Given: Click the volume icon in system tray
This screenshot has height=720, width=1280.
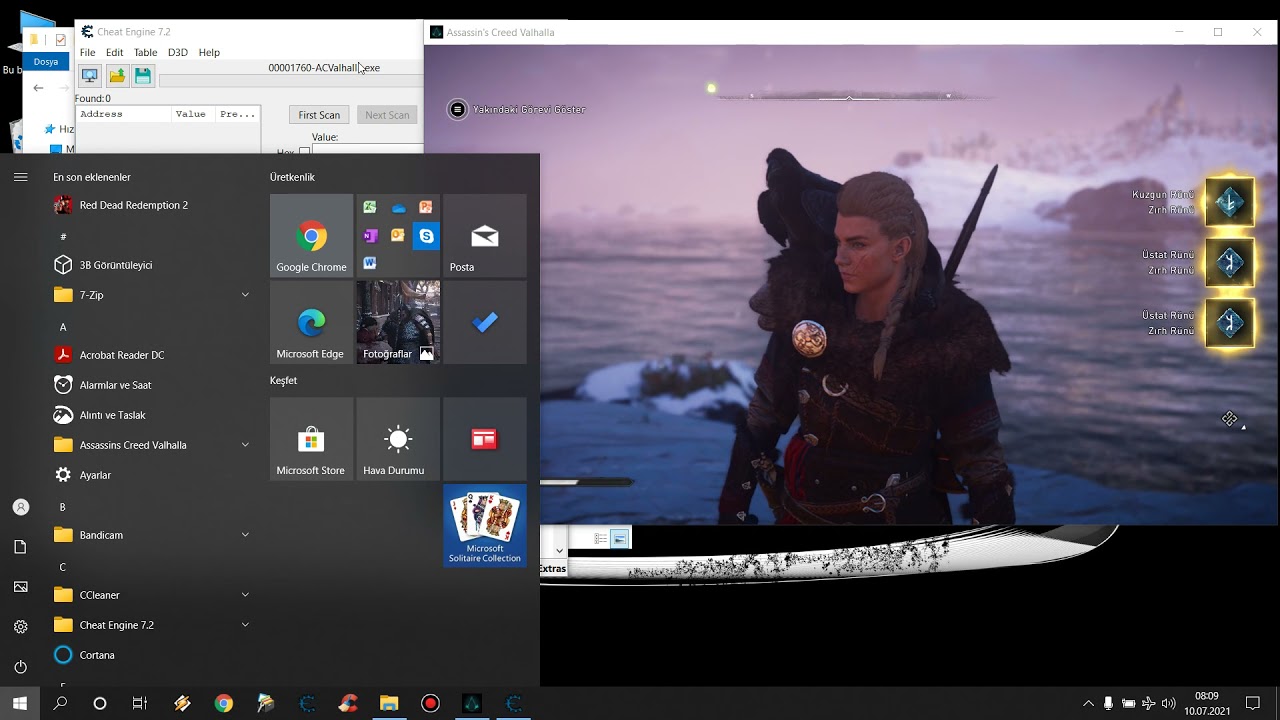Looking at the screenshot, I should click(1168, 704).
